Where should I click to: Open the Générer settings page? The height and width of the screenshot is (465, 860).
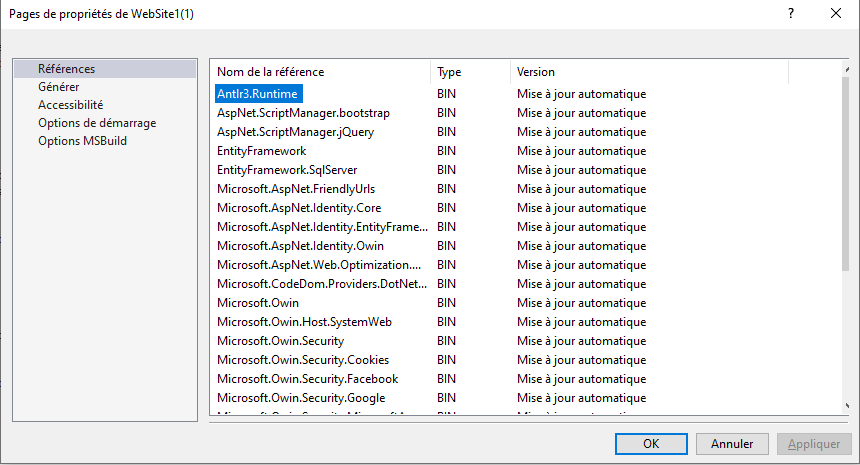coord(59,87)
